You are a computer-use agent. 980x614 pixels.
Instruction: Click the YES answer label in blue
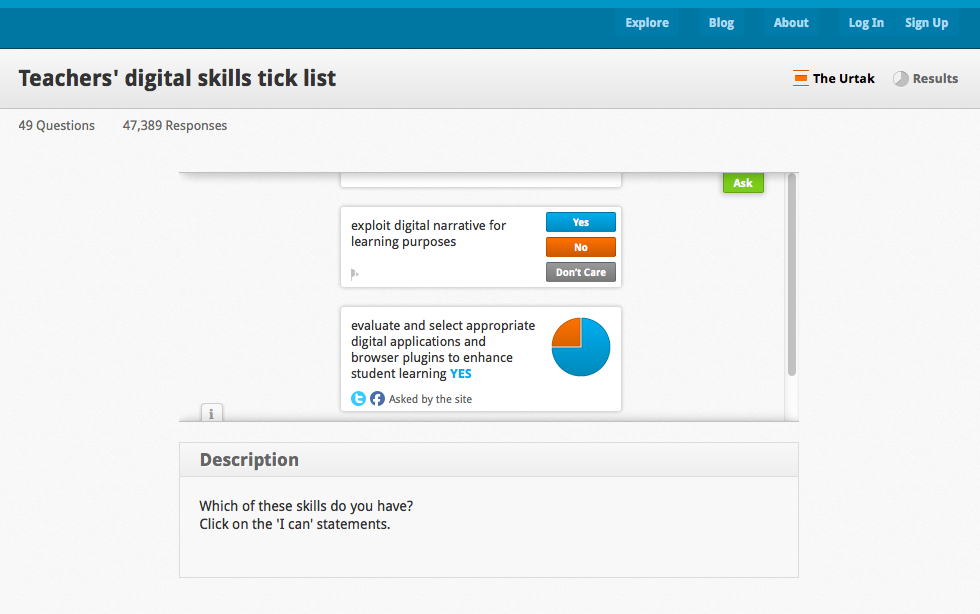pos(460,373)
